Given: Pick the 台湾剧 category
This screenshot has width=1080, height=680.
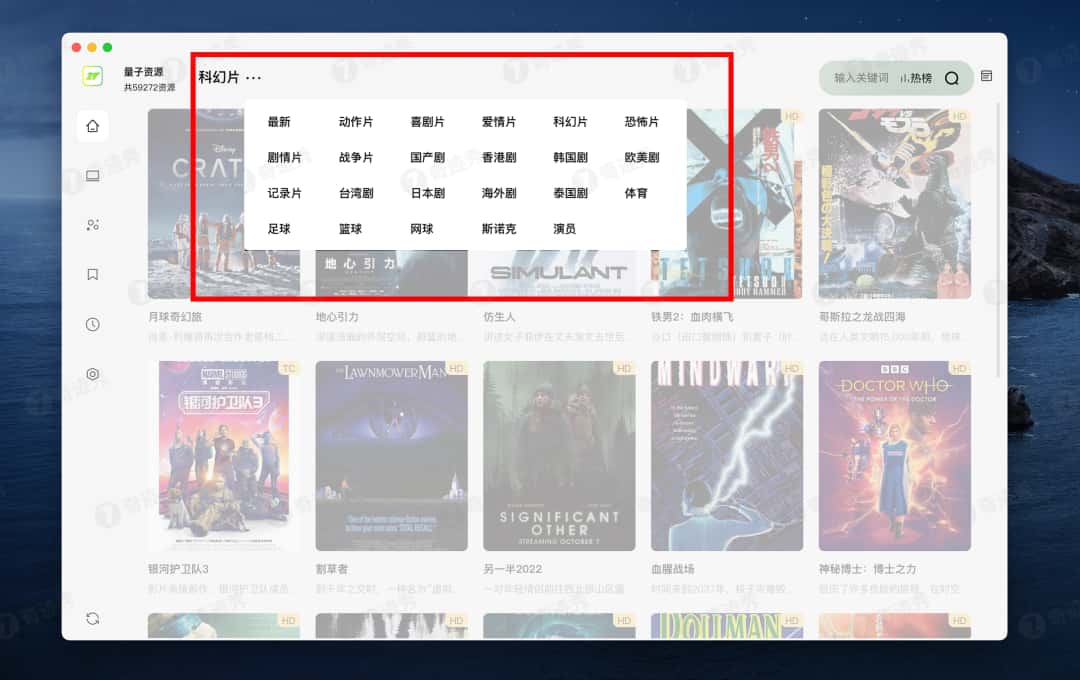Looking at the screenshot, I should (355, 194).
